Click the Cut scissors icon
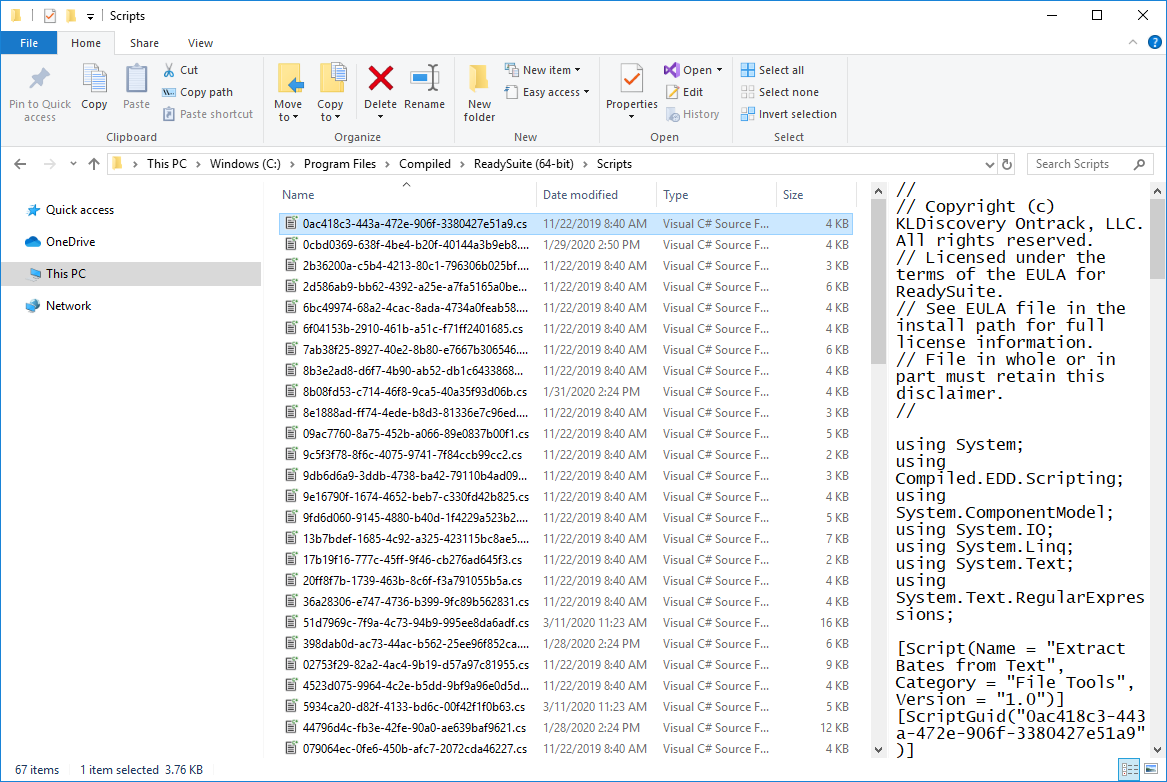Viewport: 1167px width, 782px height. (x=169, y=70)
